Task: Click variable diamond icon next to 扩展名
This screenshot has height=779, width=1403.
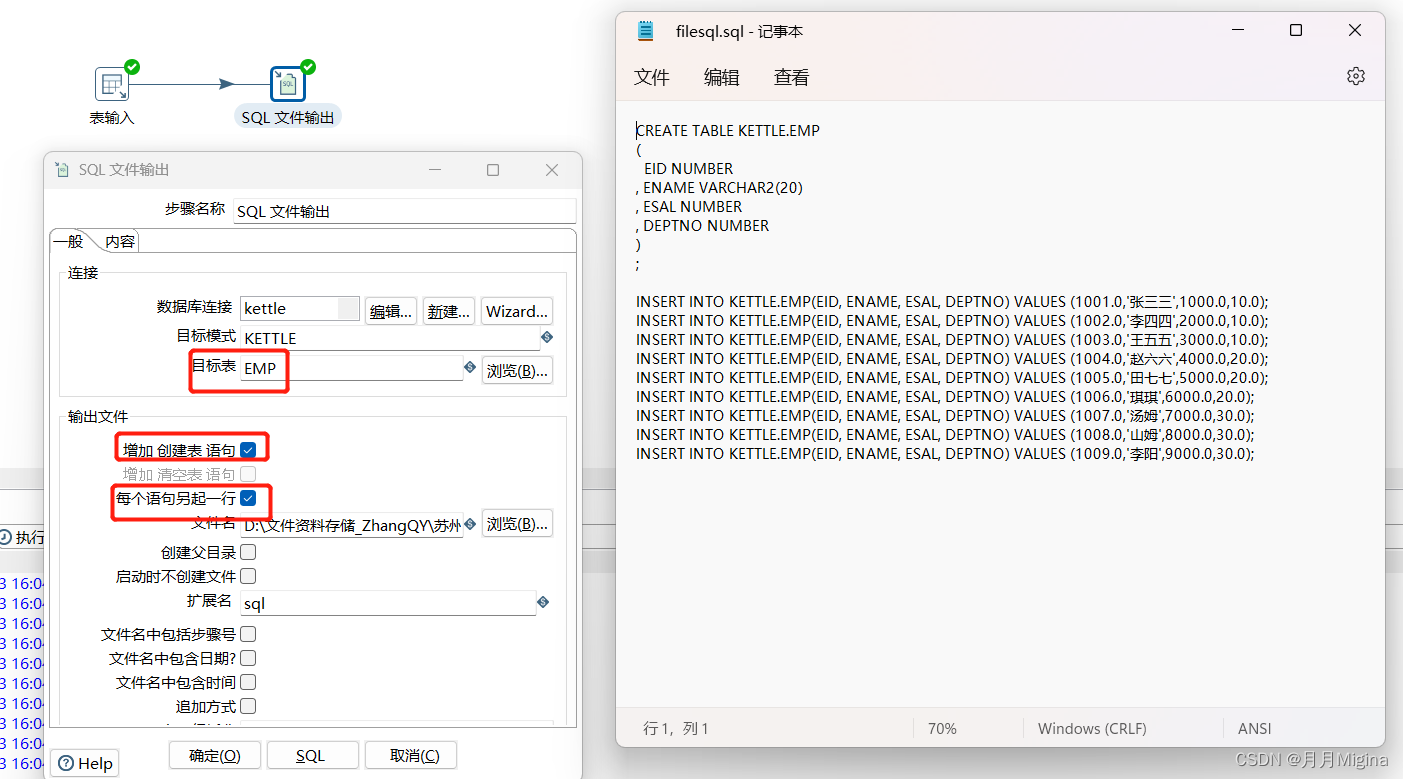Action: 543,602
